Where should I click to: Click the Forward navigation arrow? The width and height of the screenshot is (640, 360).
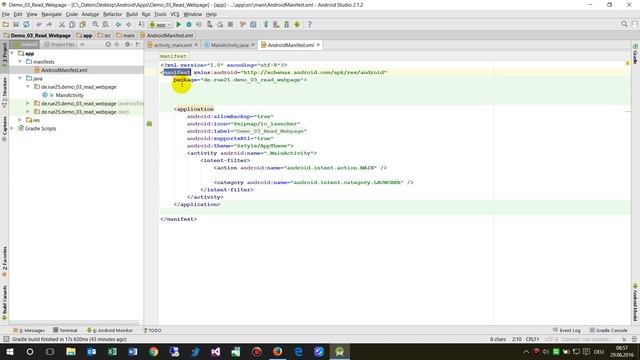pos(128,24)
